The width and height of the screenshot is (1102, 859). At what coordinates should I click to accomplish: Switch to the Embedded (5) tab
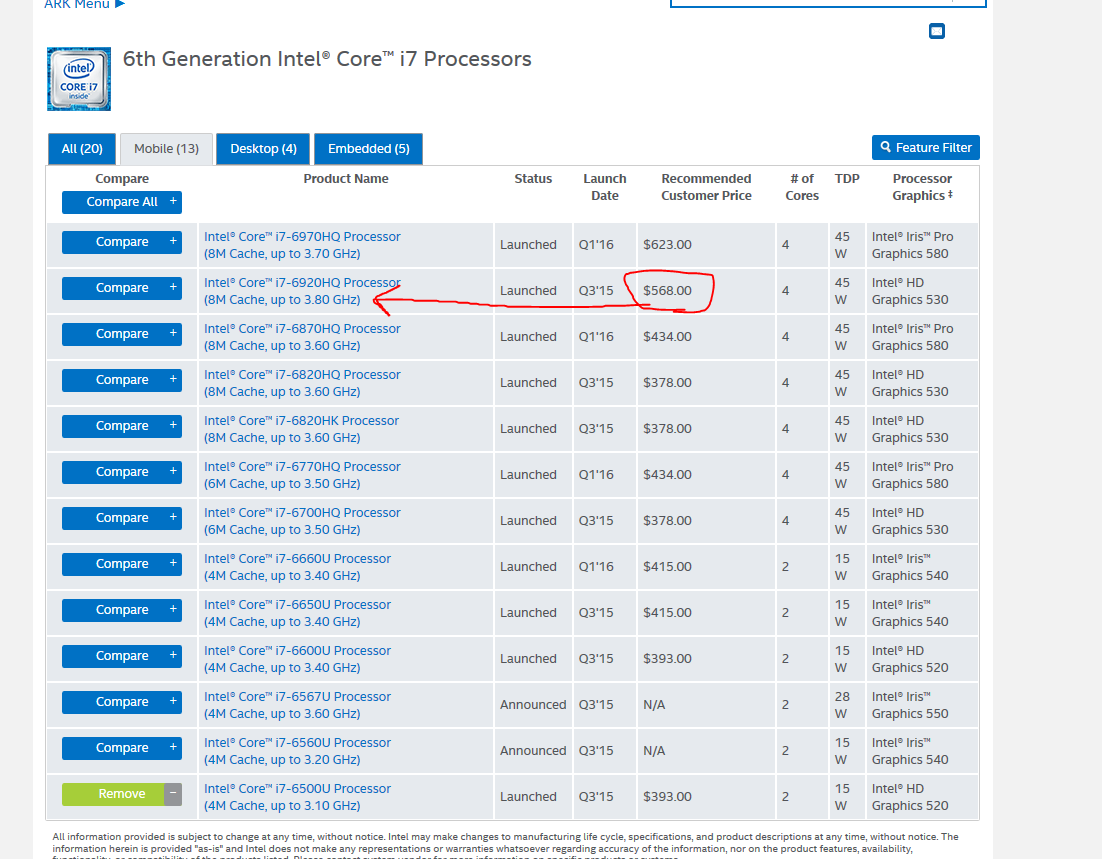368,148
